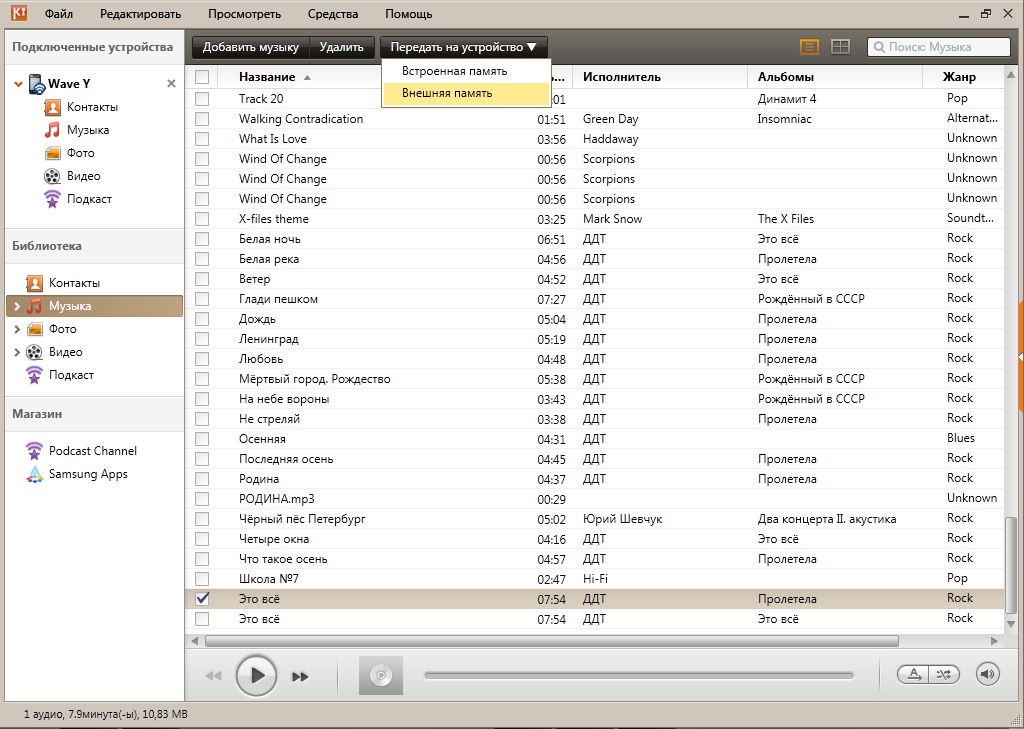Click the horizontal scrollbar of track list
The width and height of the screenshot is (1024, 729).
(x=552, y=641)
